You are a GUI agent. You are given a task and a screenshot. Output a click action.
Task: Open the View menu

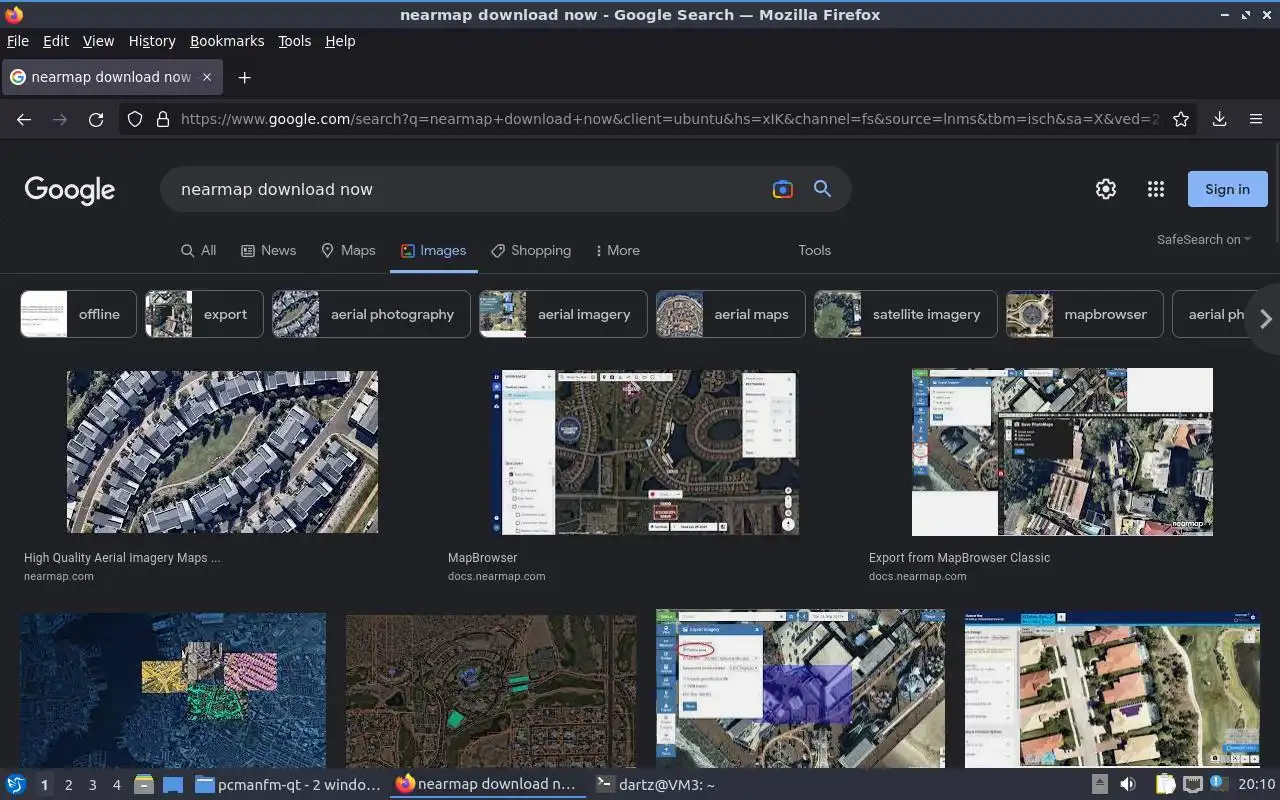pos(98,41)
